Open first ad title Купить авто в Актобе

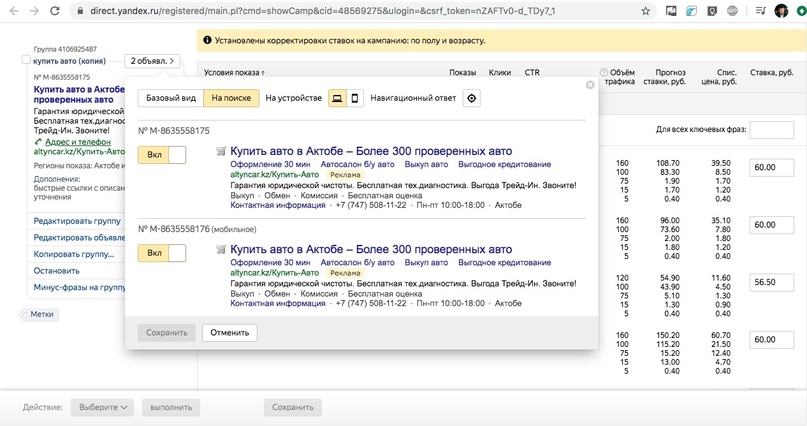(x=371, y=151)
